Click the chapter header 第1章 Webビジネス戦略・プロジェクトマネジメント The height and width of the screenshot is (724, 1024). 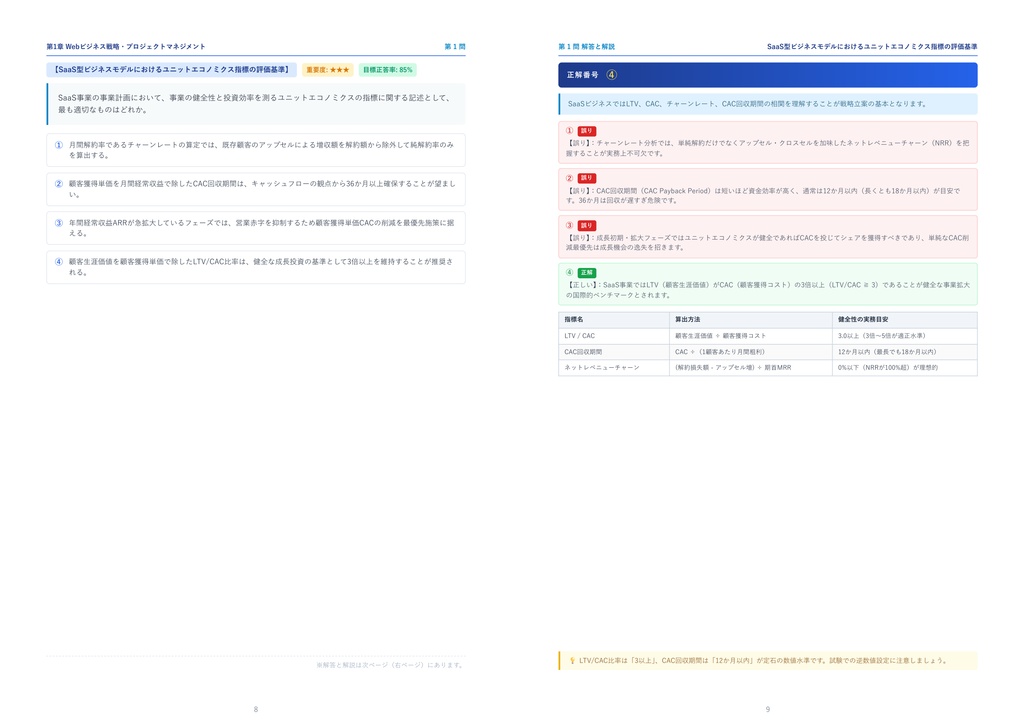click(126, 47)
